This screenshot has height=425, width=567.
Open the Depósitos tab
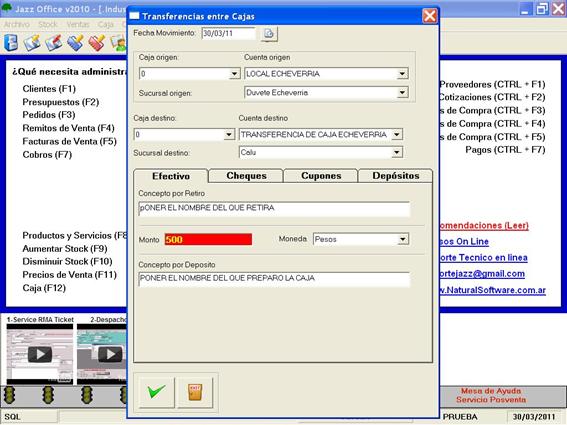pyautogui.click(x=396, y=176)
